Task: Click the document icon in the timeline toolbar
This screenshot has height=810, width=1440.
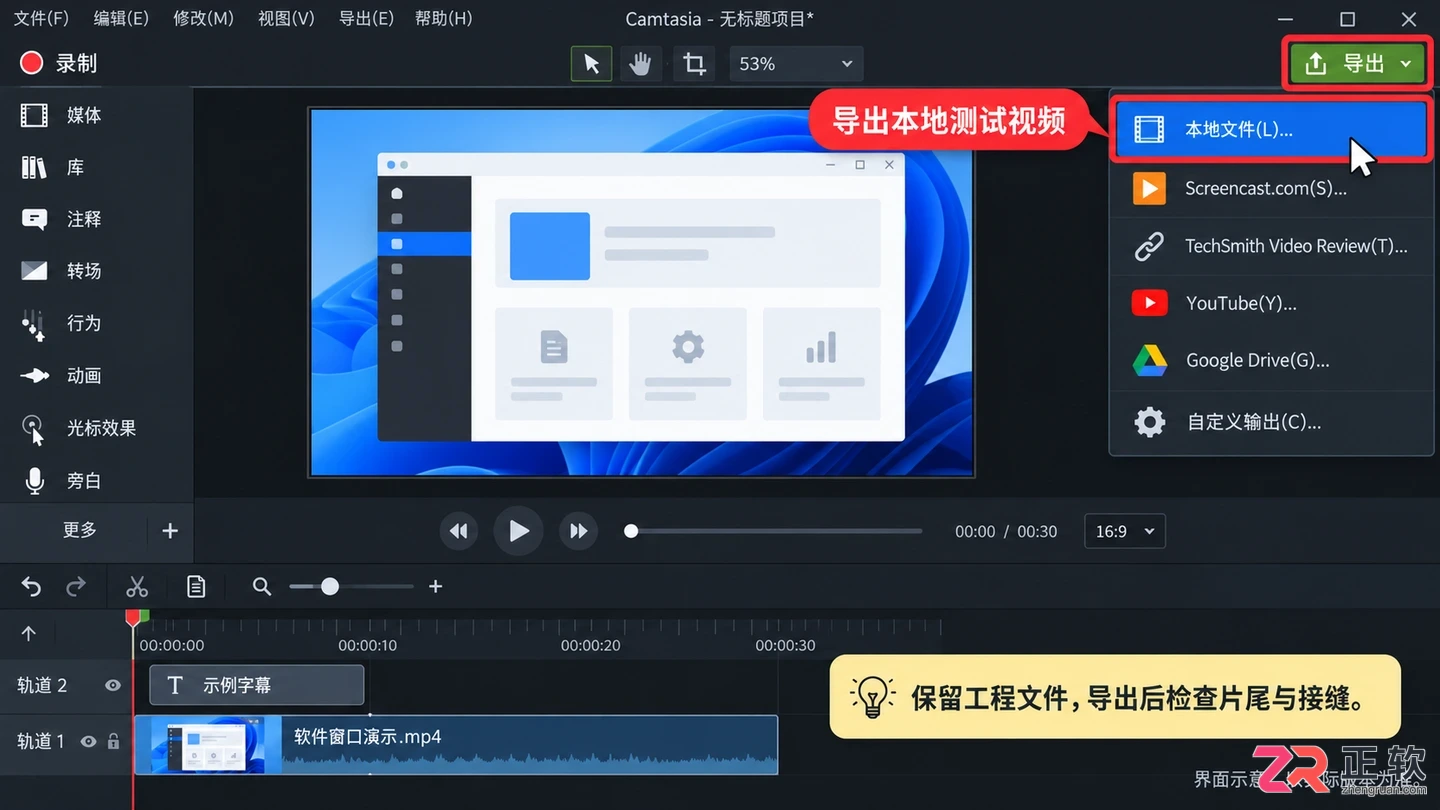Action: [196, 587]
